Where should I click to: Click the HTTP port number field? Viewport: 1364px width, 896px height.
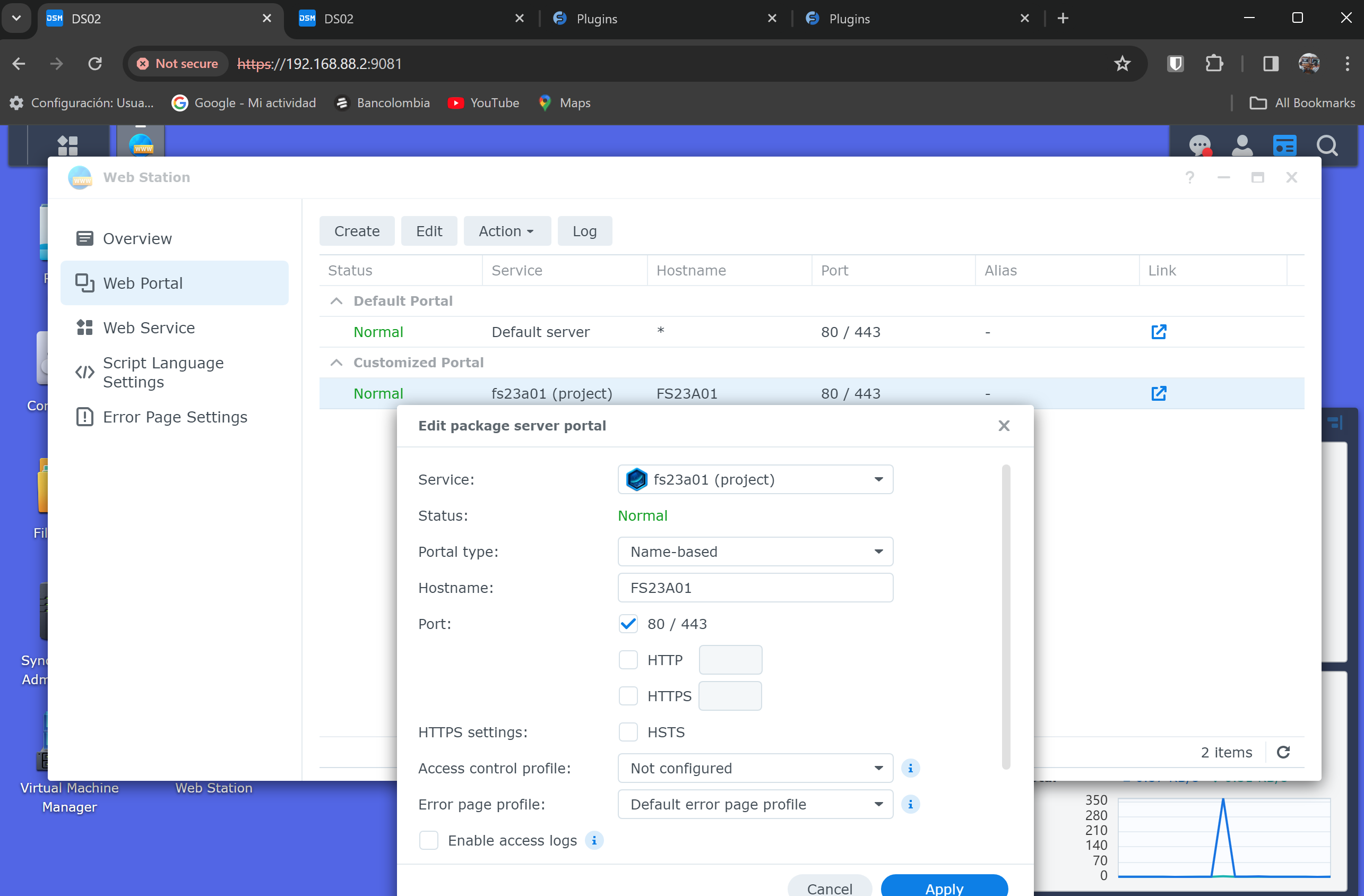(x=730, y=660)
